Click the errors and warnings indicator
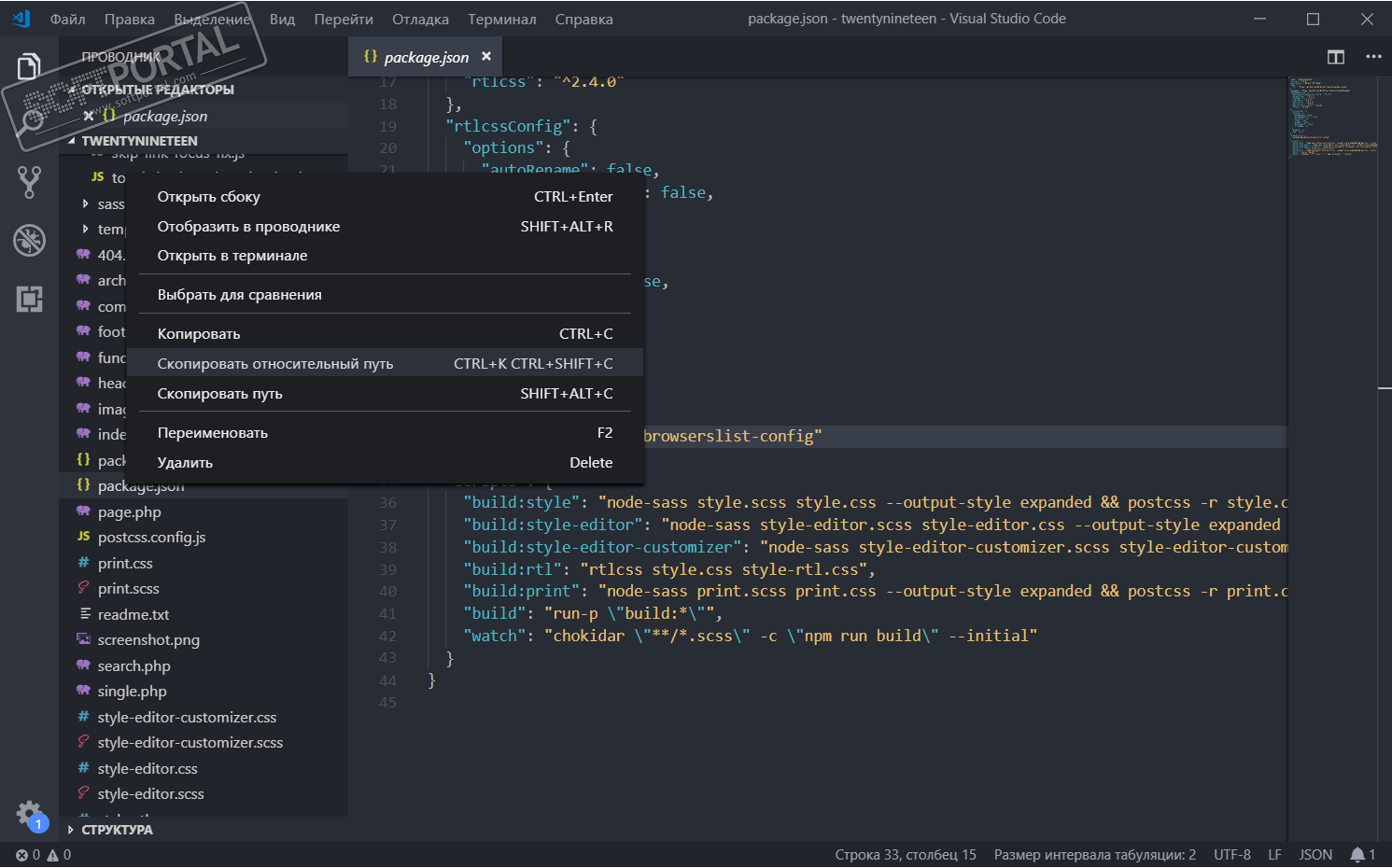 42,854
